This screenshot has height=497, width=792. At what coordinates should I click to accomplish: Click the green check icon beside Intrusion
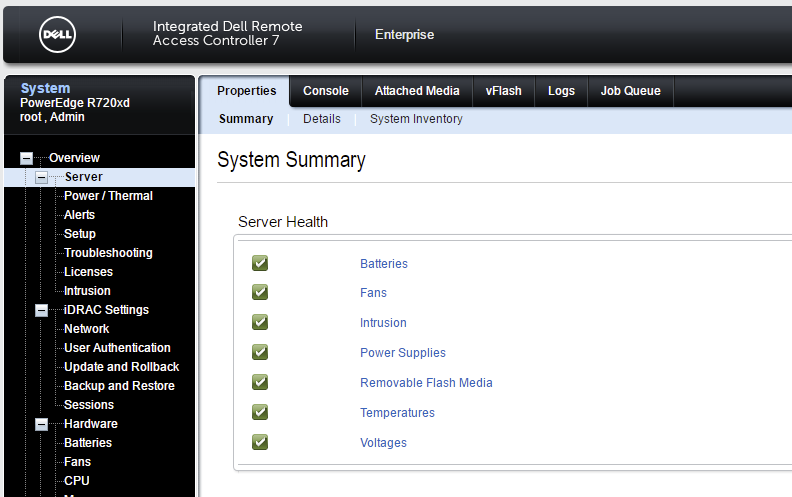[260, 322]
